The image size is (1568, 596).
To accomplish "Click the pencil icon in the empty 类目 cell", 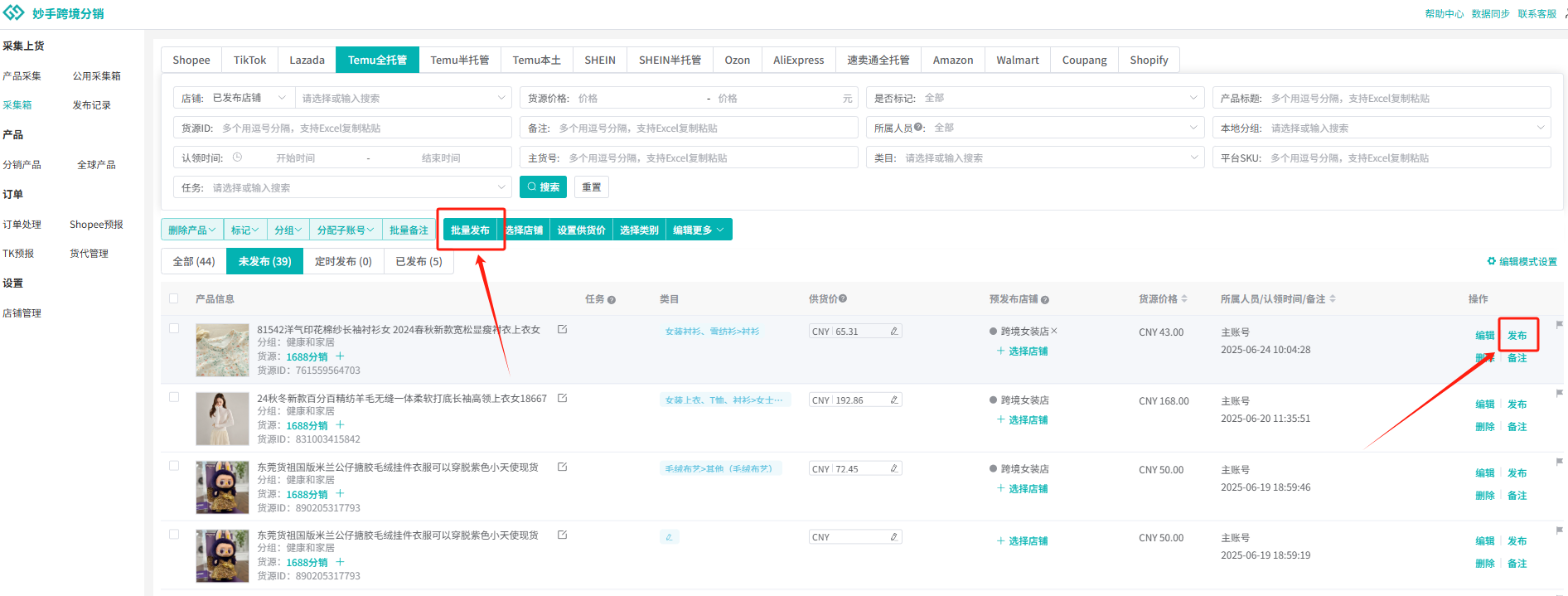I will 670,537.
